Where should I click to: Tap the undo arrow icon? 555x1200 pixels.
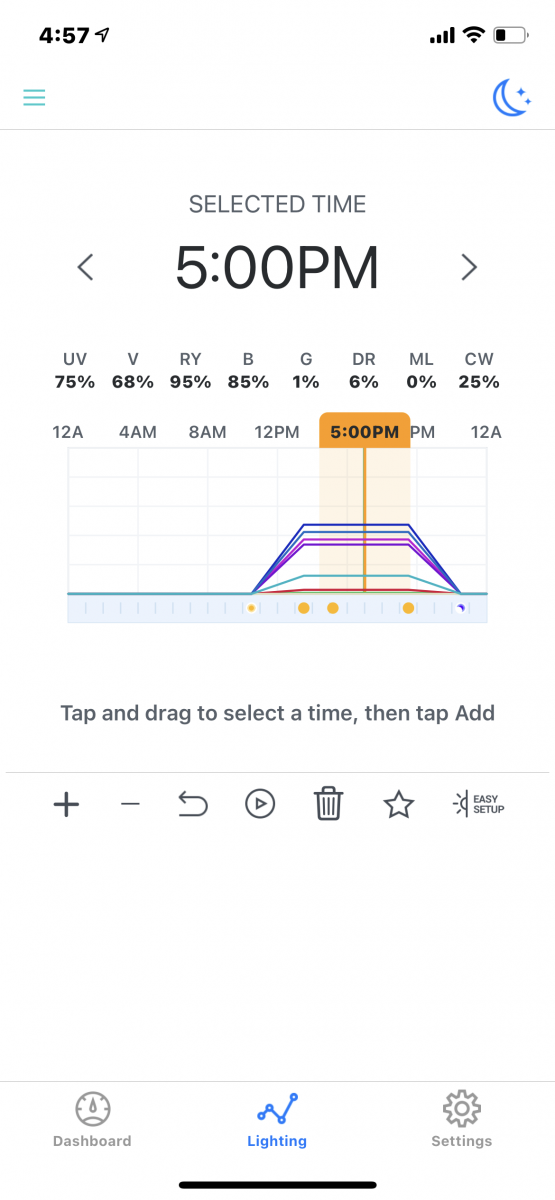[x=192, y=803]
